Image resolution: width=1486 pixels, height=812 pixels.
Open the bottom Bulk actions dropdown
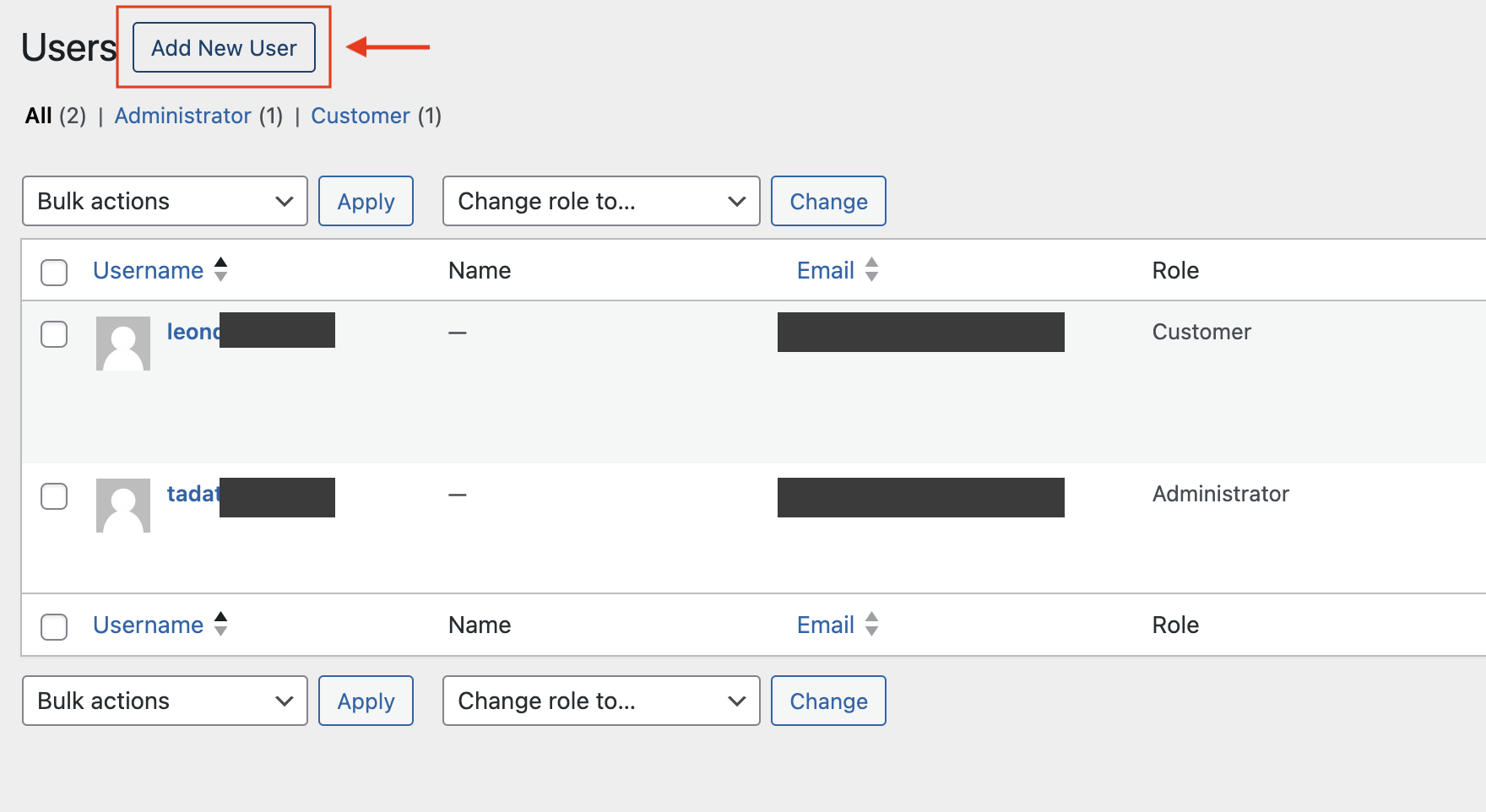click(165, 701)
